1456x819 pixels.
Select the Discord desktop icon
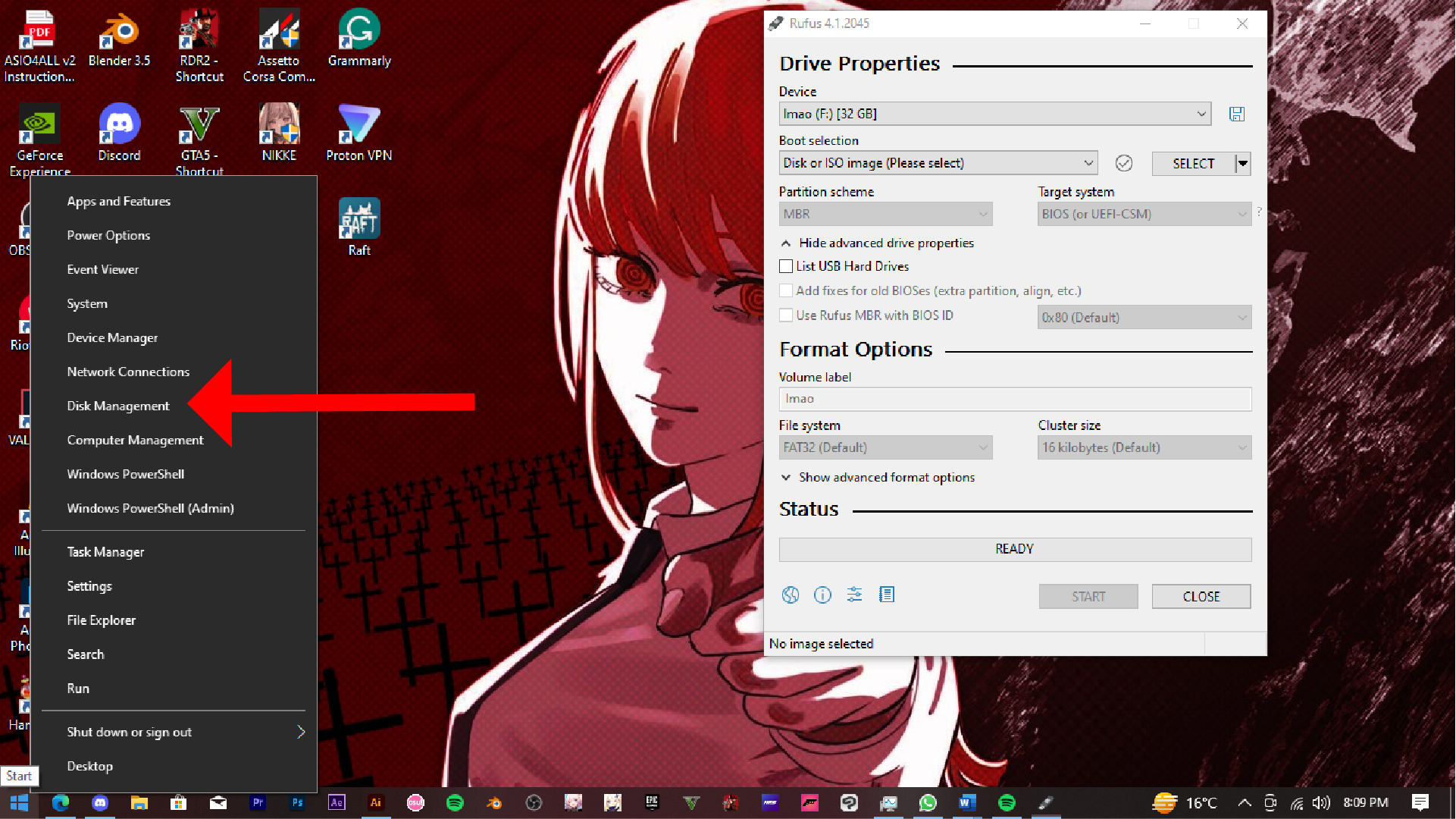120,133
